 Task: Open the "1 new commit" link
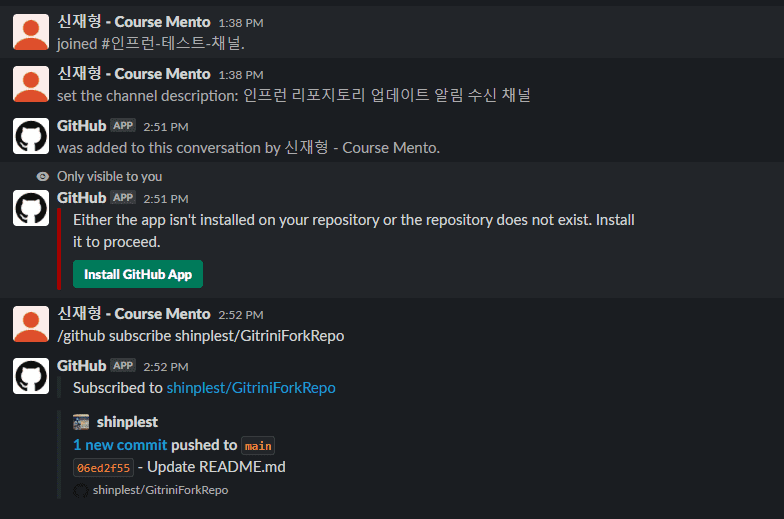120,445
